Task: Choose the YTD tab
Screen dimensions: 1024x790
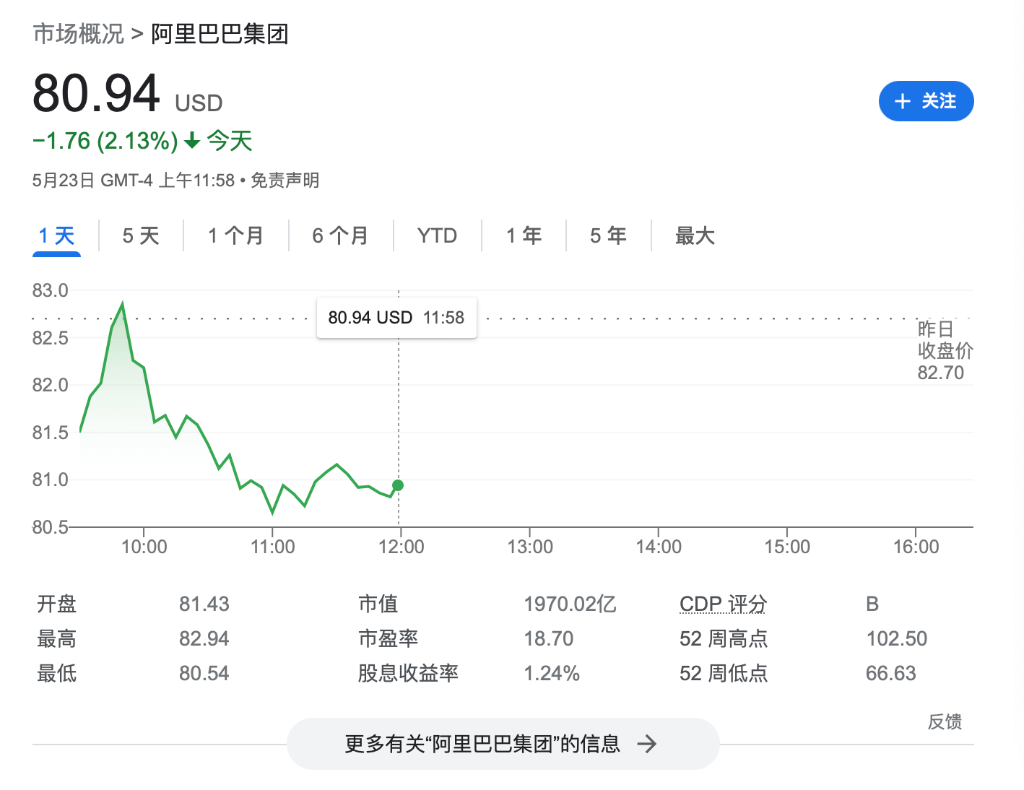Action: click(437, 236)
